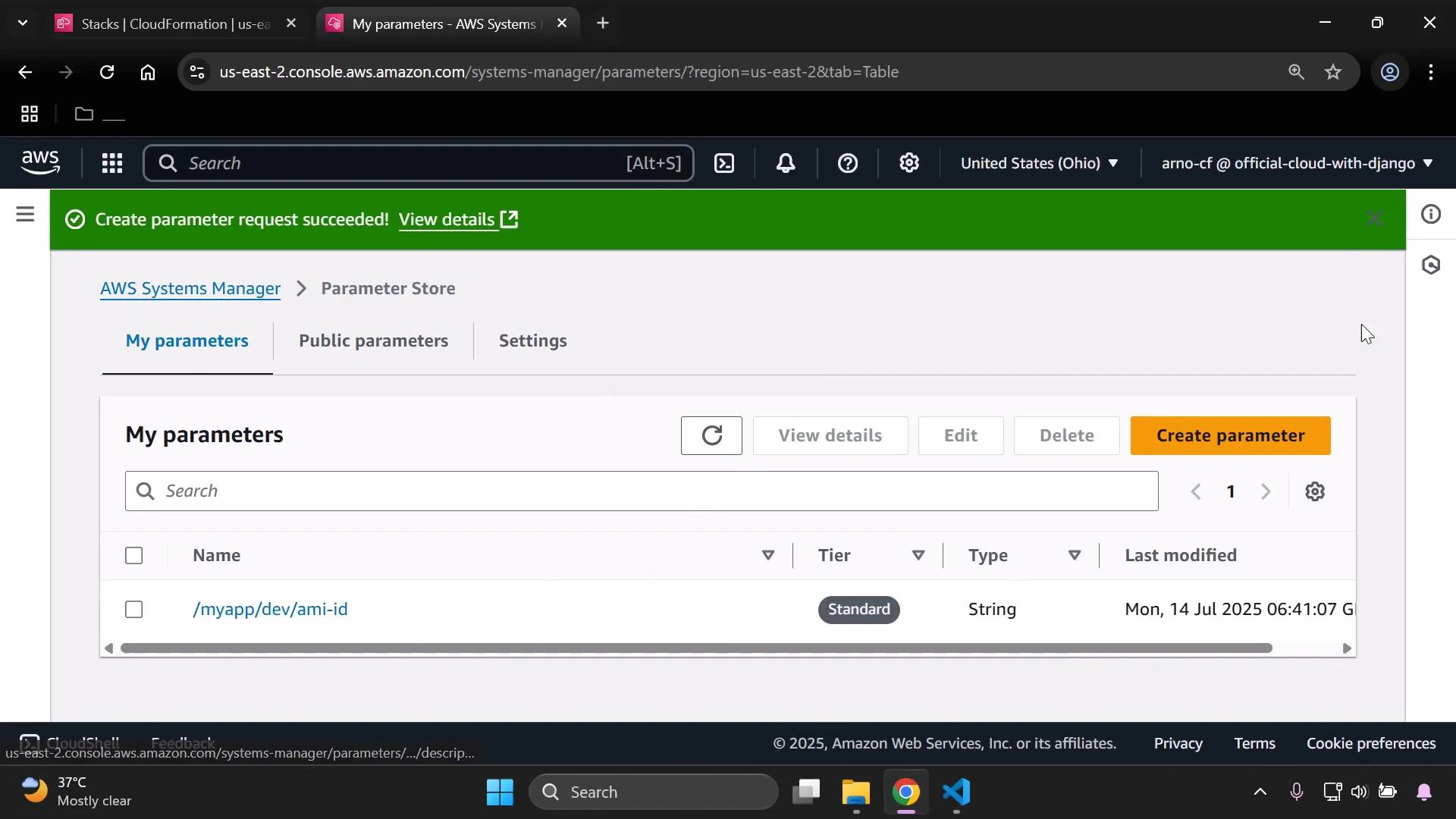Open the United States (Ohio) region dropdown
Screen dimensions: 1456x819
click(x=1038, y=163)
